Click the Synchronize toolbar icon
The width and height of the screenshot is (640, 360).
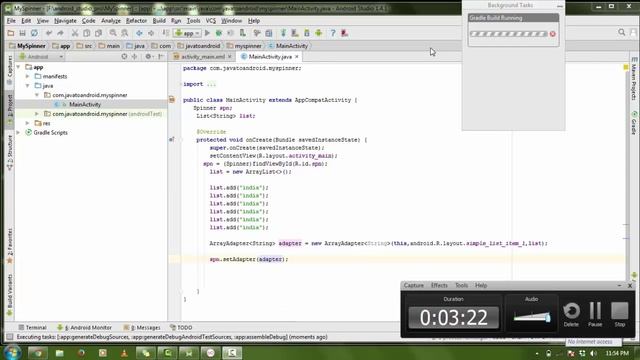pos(34,33)
